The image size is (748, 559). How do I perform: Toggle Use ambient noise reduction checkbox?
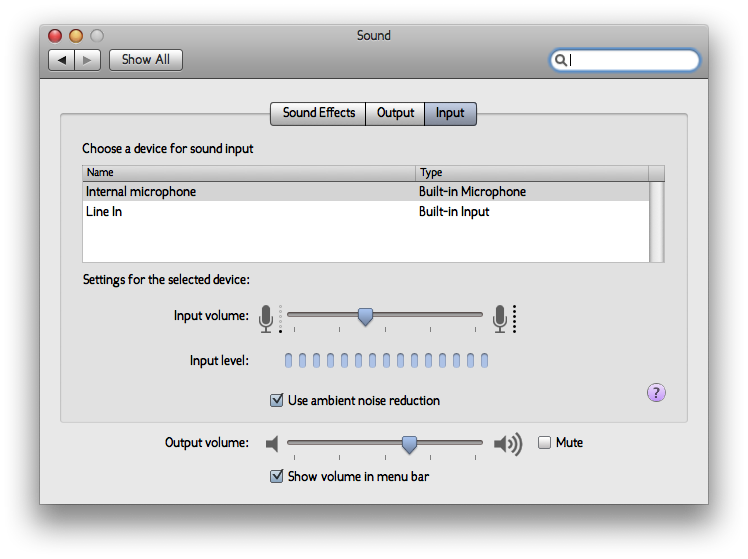[x=276, y=400]
